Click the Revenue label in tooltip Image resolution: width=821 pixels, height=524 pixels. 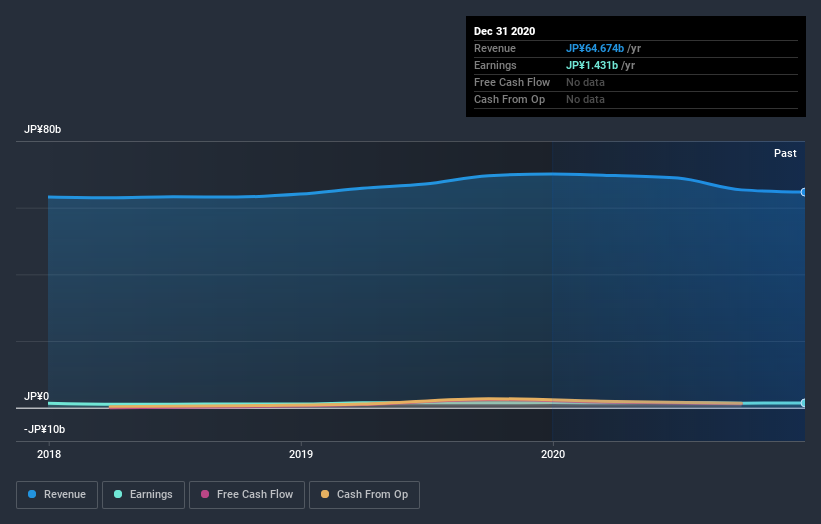coord(495,48)
